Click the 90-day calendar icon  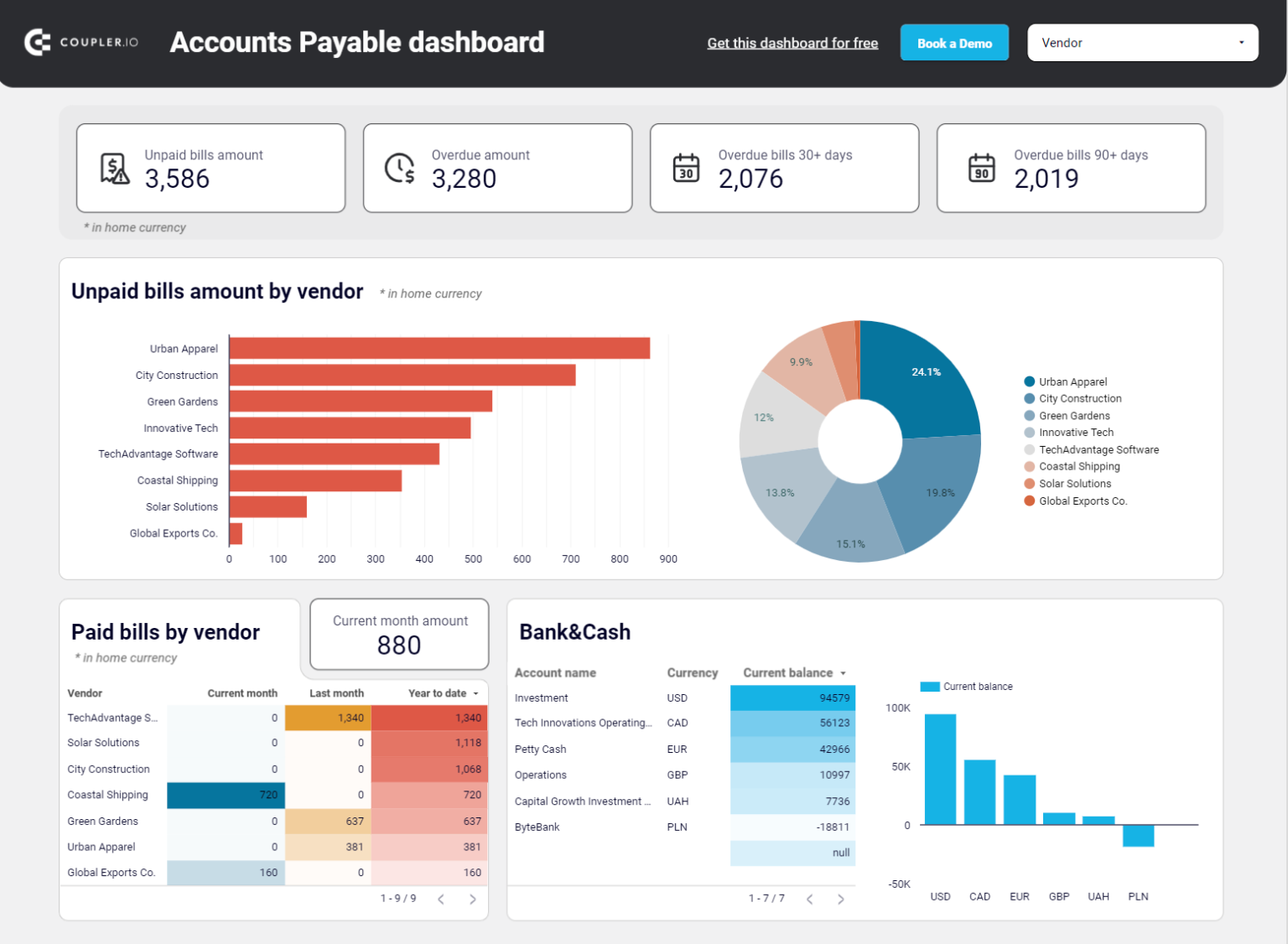[981, 167]
